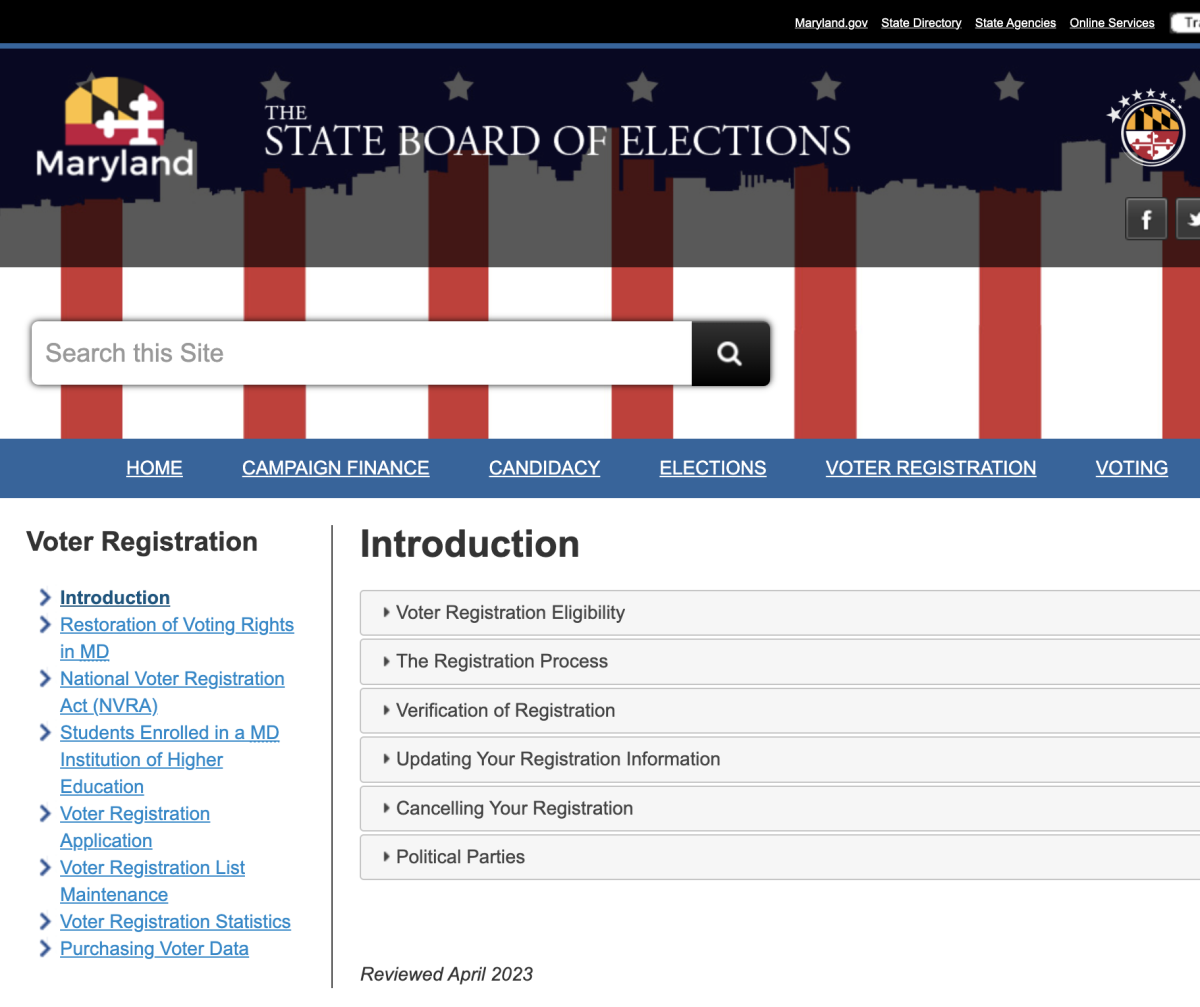The height and width of the screenshot is (1007, 1200).
Task: Click the Voter Registration sidebar heading
Action: coord(142,542)
